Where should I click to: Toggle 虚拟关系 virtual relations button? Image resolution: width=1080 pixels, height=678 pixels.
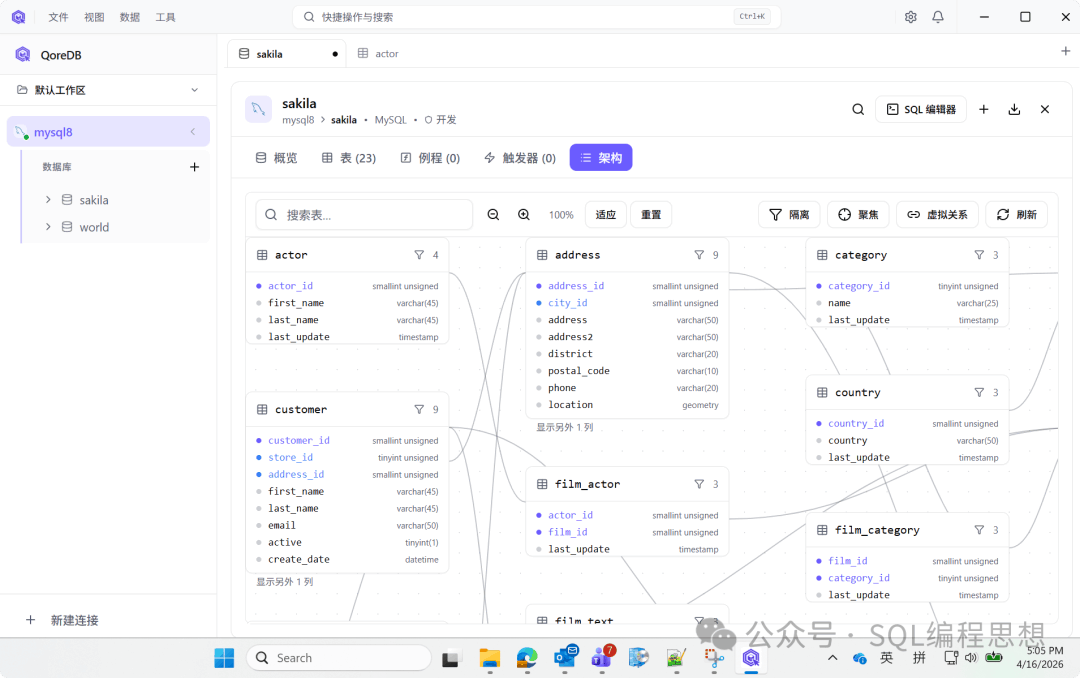pyautogui.click(x=937, y=215)
